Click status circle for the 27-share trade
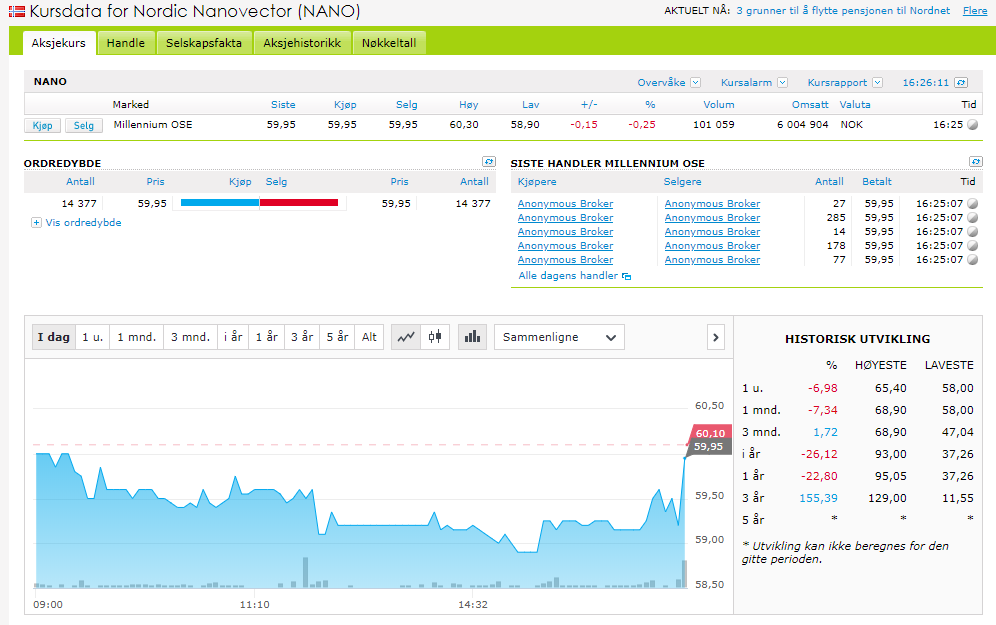Screen dimensions: 996x625 972,204
